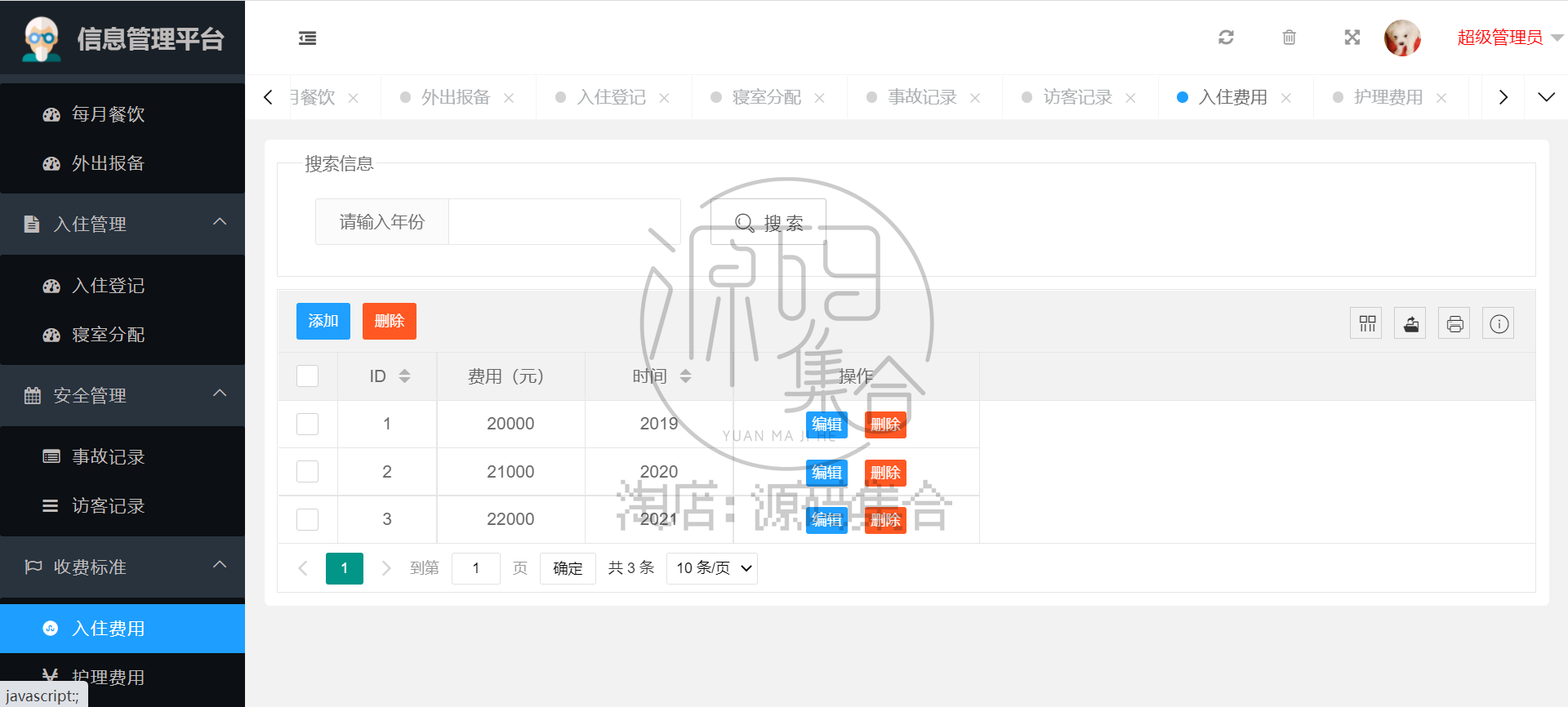Open 外出报备 in the sidebar
This screenshot has width=1568, height=707.
click(122, 163)
